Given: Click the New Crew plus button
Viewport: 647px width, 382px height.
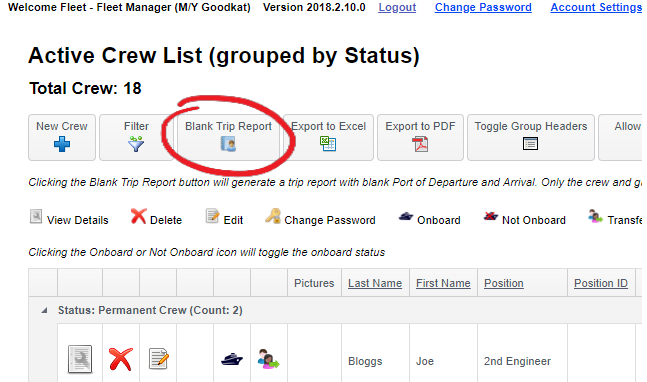Looking at the screenshot, I should click(x=62, y=137).
